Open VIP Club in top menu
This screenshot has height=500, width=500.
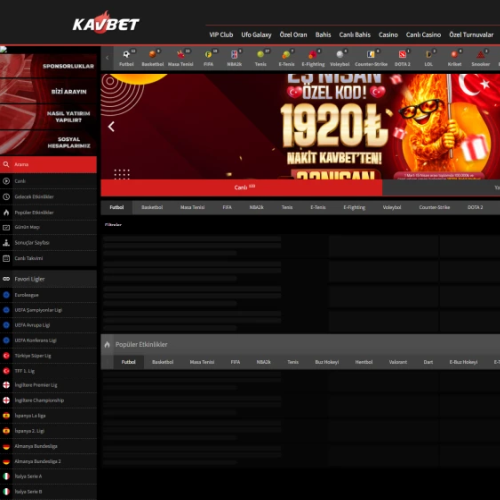221,35
